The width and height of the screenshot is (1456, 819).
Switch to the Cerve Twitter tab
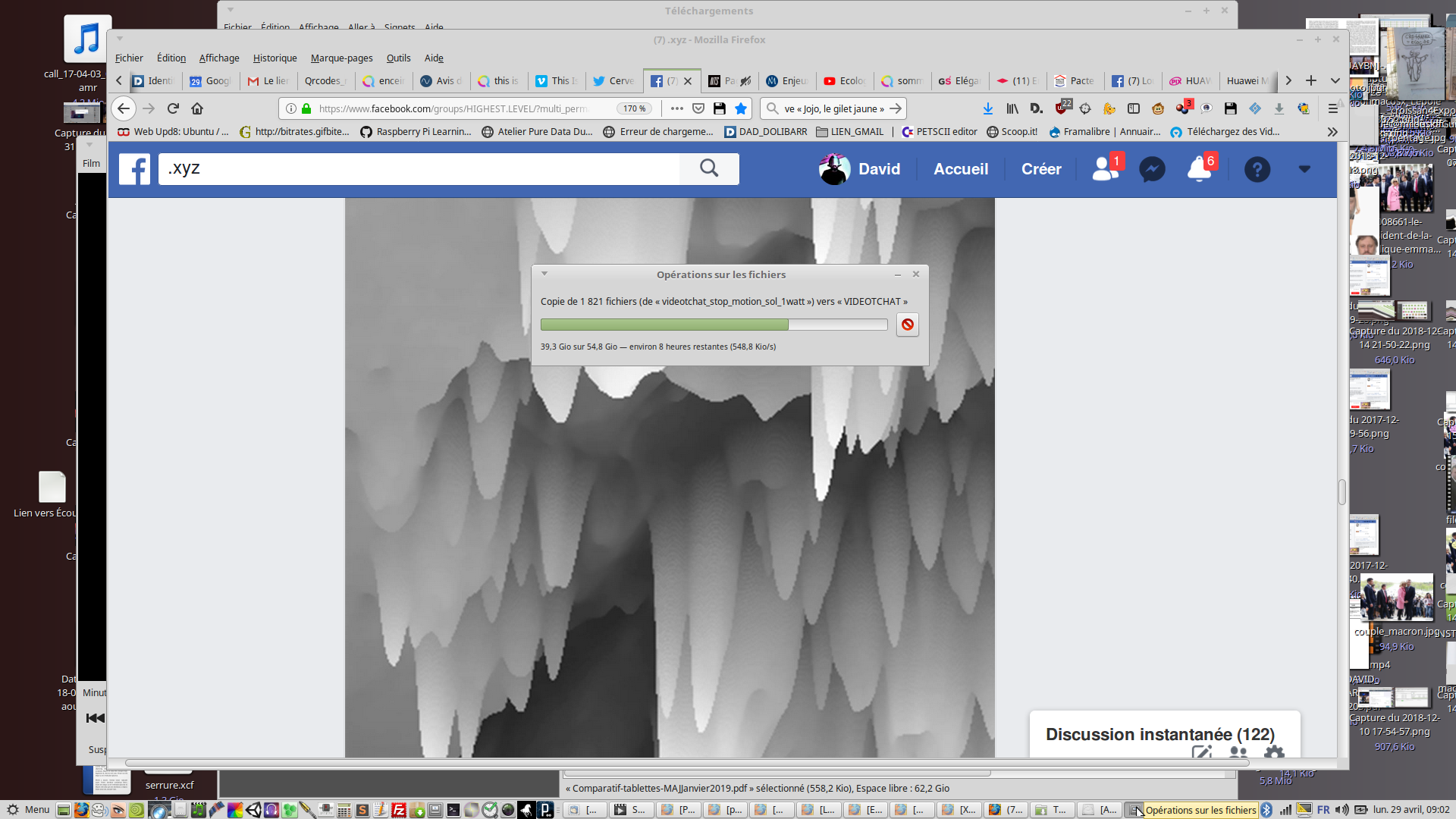[x=614, y=80]
